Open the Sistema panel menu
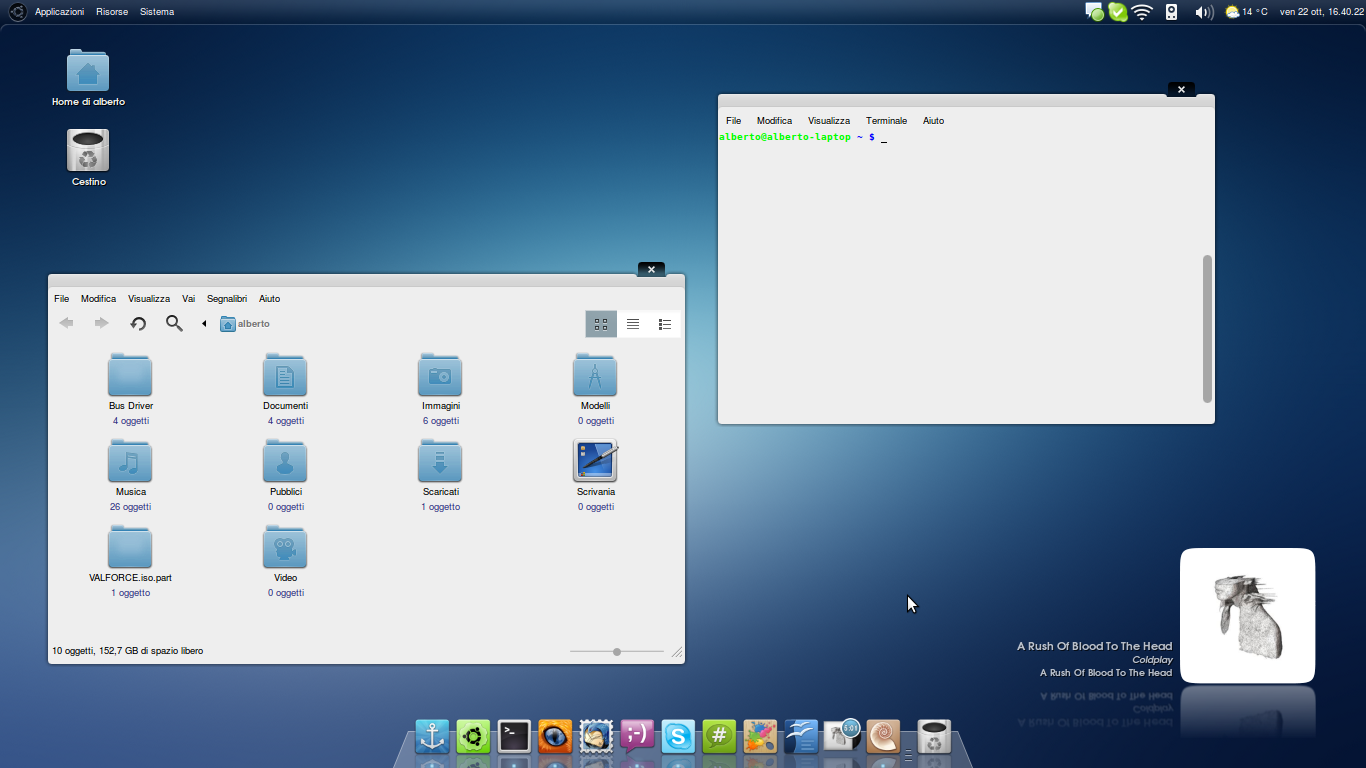Screen dimensions: 1366x768 pyautogui.click(x=157, y=12)
